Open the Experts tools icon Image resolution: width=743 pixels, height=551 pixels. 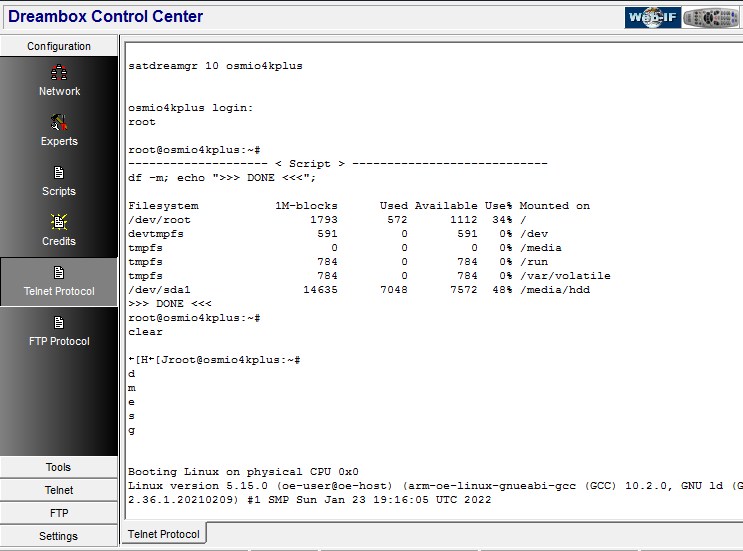tap(59, 122)
